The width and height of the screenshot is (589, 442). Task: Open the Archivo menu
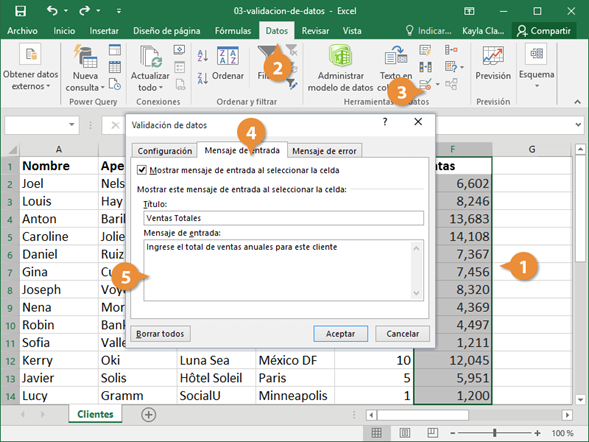click(x=22, y=31)
